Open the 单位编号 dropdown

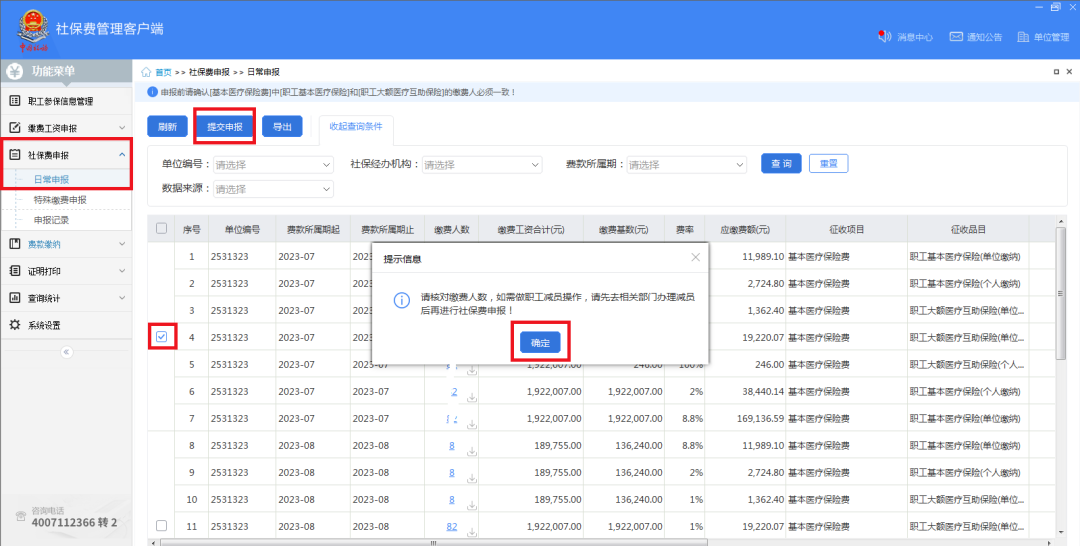pos(273,165)
